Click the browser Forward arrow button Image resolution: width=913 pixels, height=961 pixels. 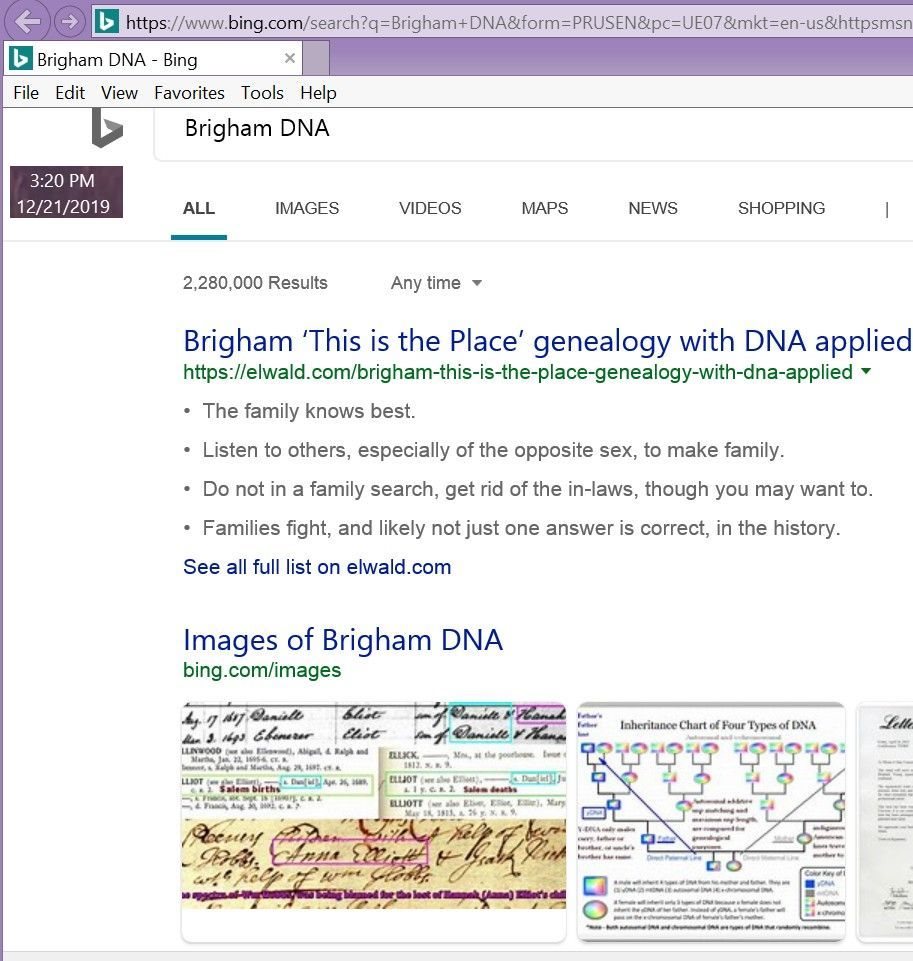pos(69,21)
